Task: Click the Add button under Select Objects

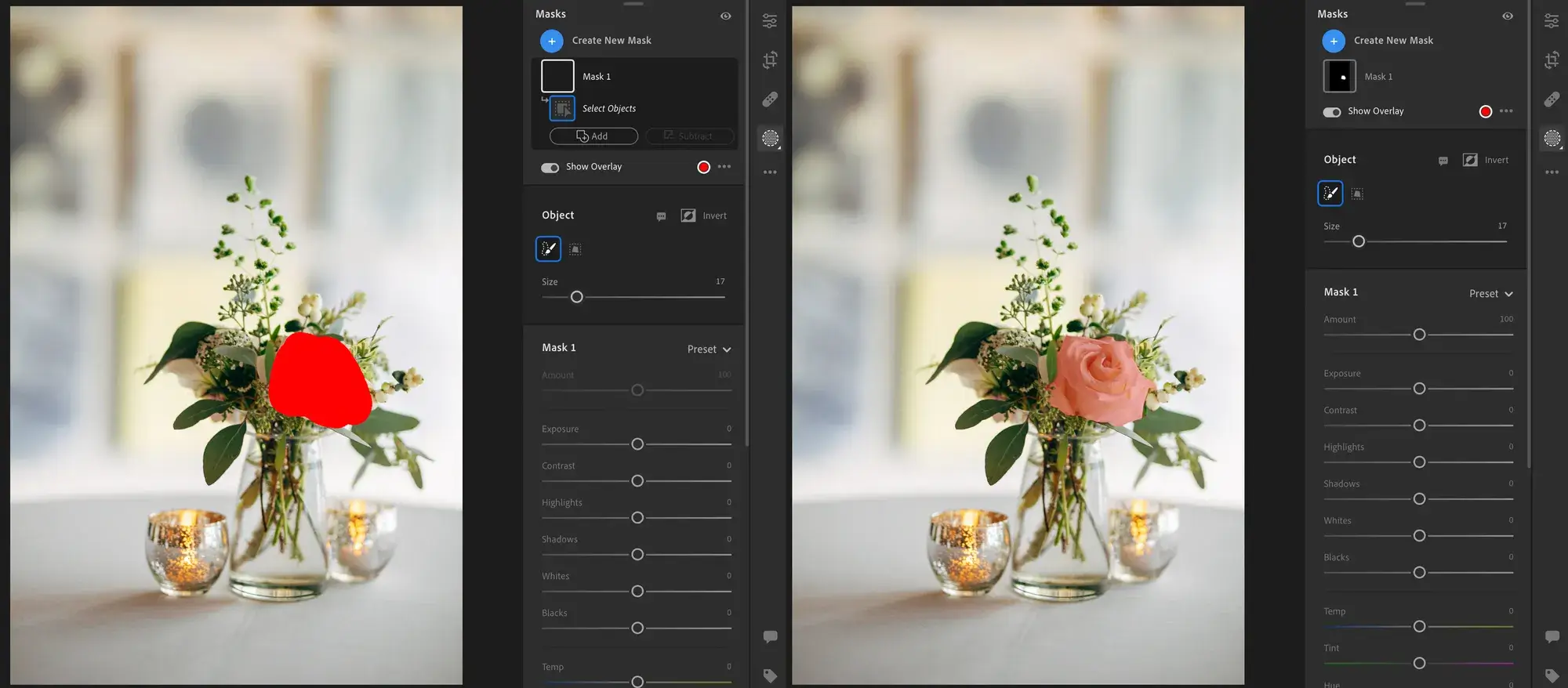Action: (x=593, y=136)
